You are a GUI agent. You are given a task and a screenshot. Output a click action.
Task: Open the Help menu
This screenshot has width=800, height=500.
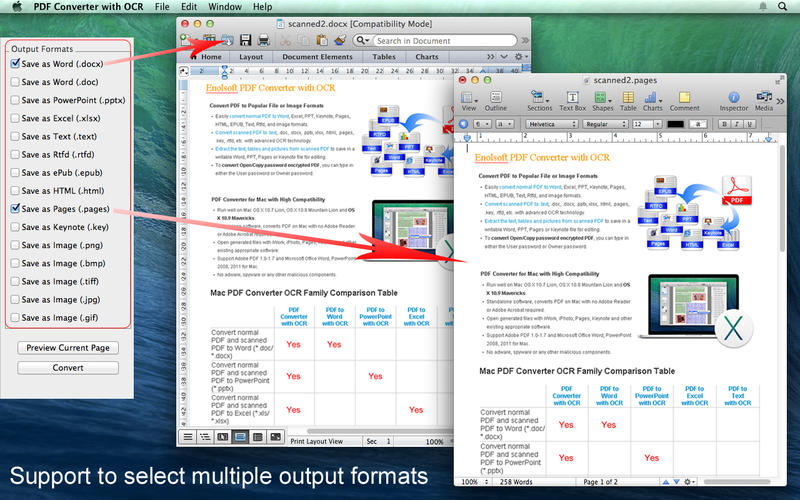pos(262,7)
